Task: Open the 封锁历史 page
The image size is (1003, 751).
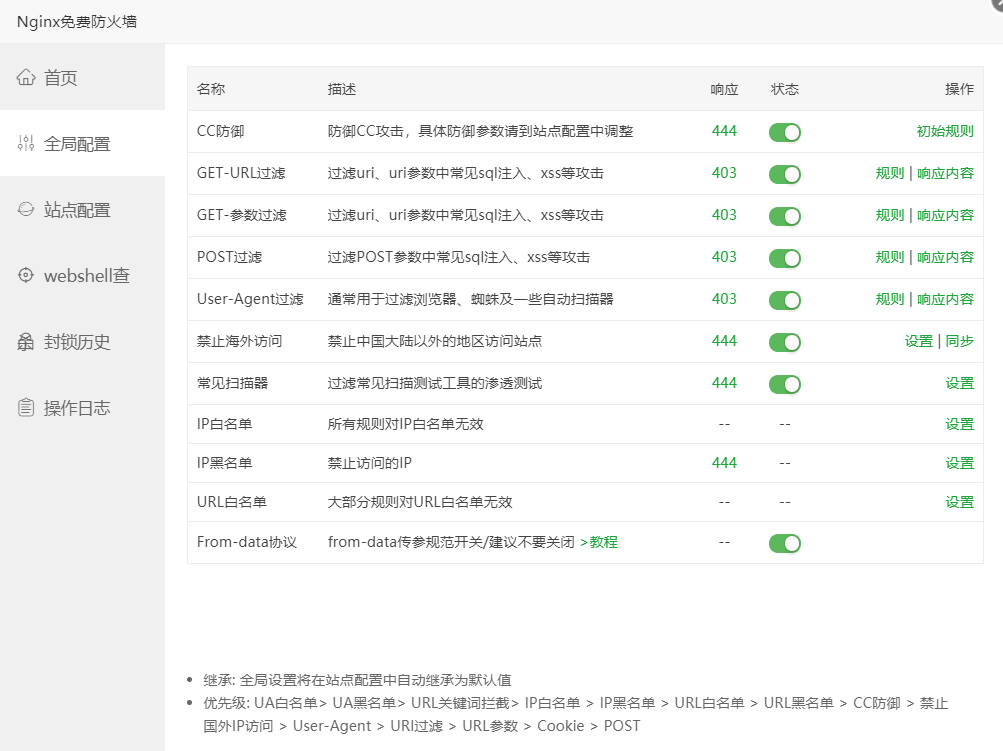Action: tap(83, 342)
